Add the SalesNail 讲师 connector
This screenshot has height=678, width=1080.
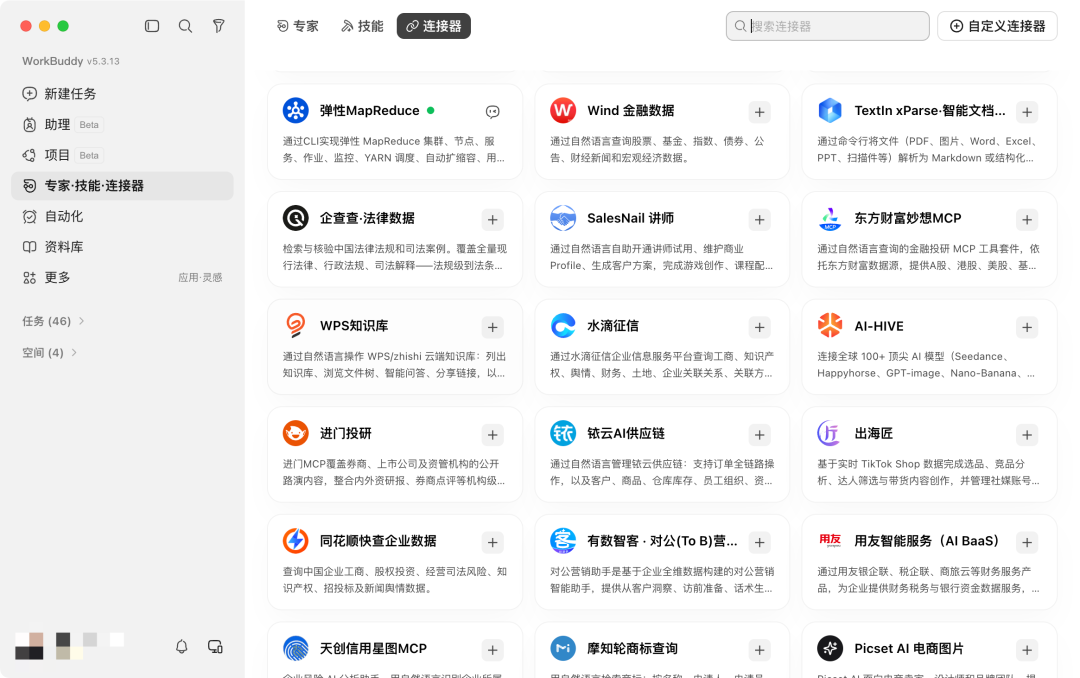click(x=759, y=220)
